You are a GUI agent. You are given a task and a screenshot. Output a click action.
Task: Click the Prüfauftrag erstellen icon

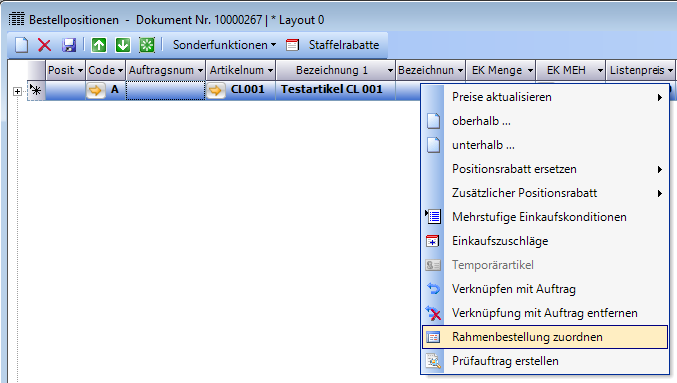click(433, 361)
